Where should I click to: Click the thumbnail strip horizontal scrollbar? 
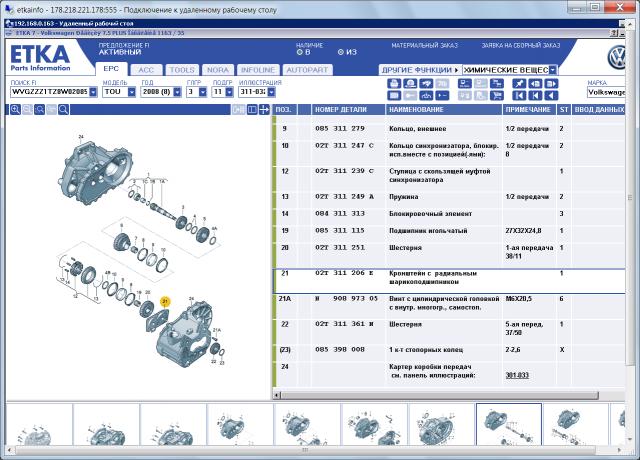pyautogui.click(x=305, y=450)
